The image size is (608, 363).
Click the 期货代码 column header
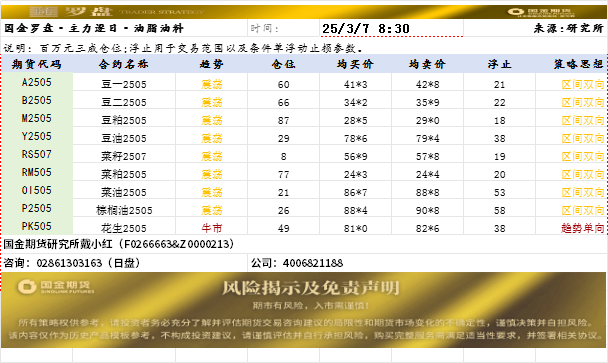coord(36,64)
